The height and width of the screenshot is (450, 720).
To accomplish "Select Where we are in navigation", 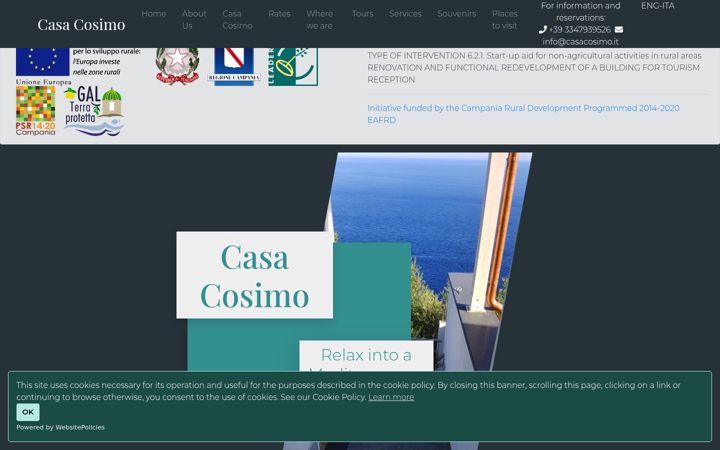I will point(320,20).
